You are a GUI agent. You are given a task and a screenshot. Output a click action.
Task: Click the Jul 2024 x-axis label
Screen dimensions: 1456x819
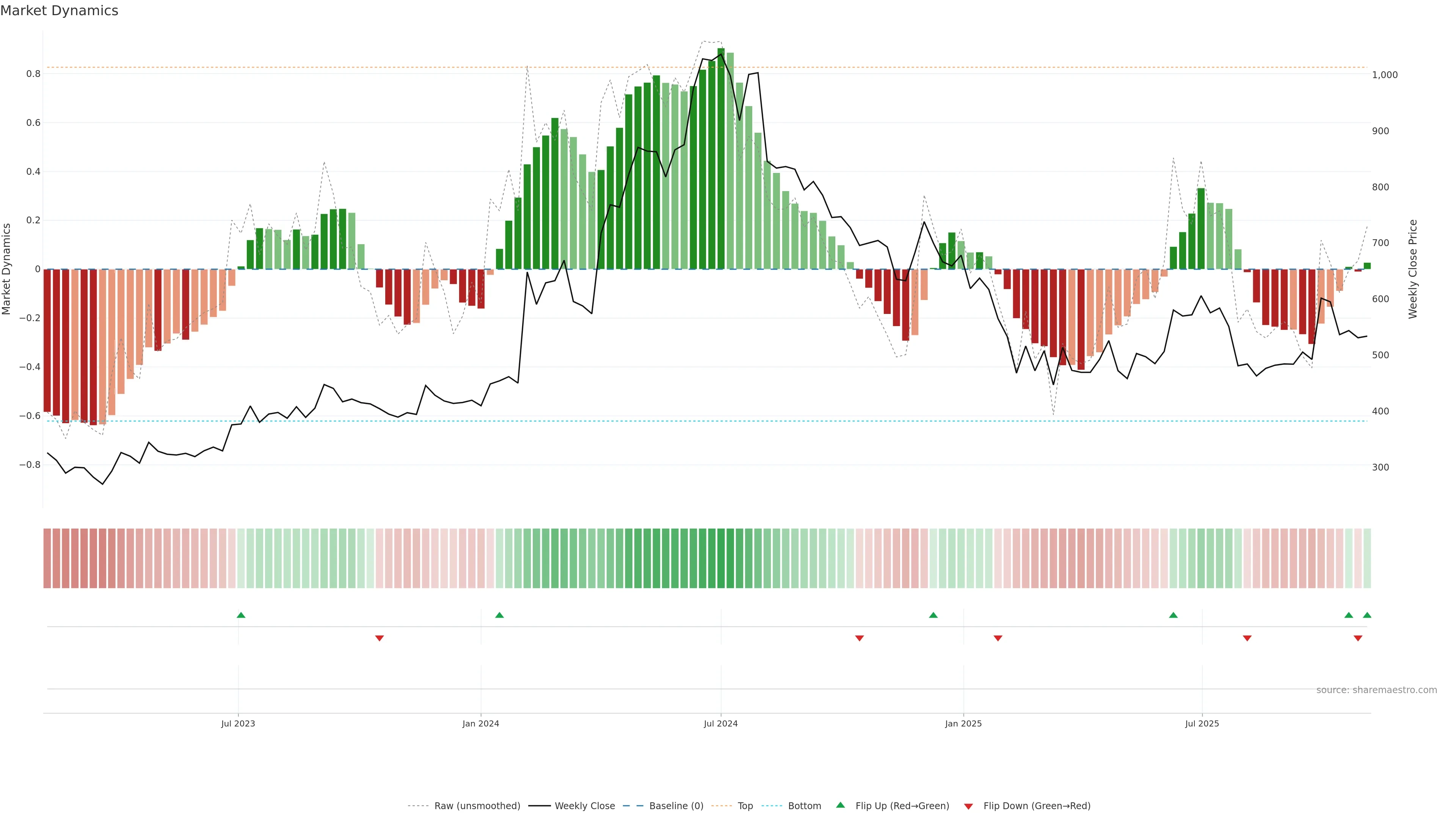(720, 723)
